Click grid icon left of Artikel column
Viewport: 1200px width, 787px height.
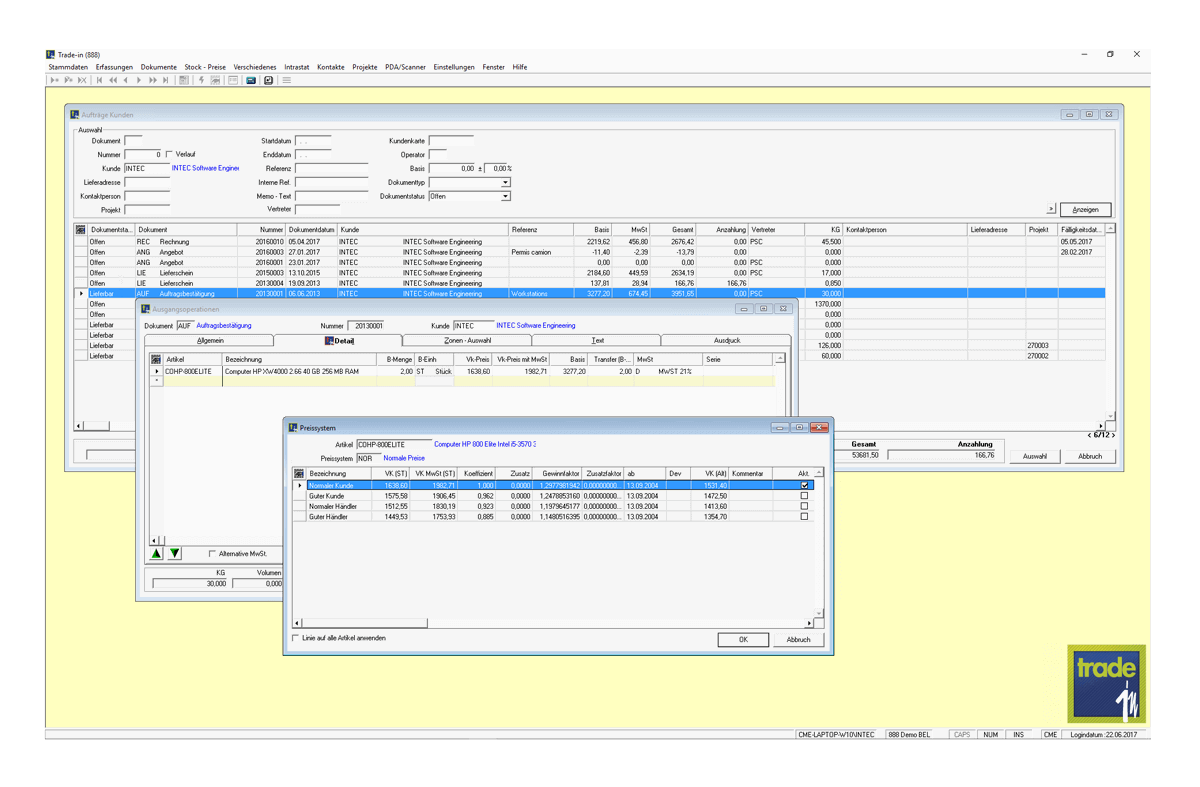click(156, 359)
